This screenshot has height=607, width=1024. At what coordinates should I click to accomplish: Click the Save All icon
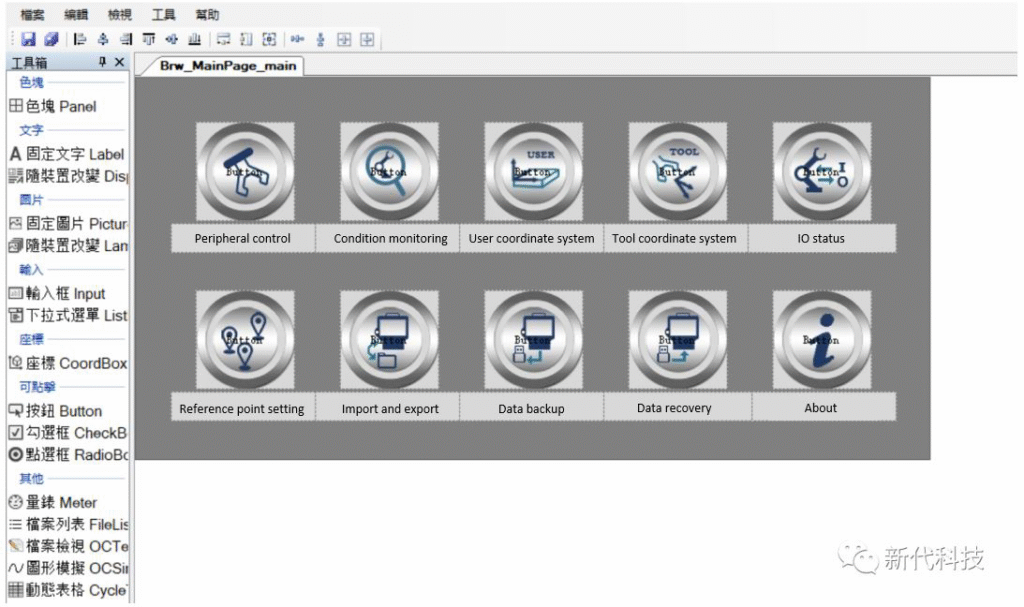point(51,39)
